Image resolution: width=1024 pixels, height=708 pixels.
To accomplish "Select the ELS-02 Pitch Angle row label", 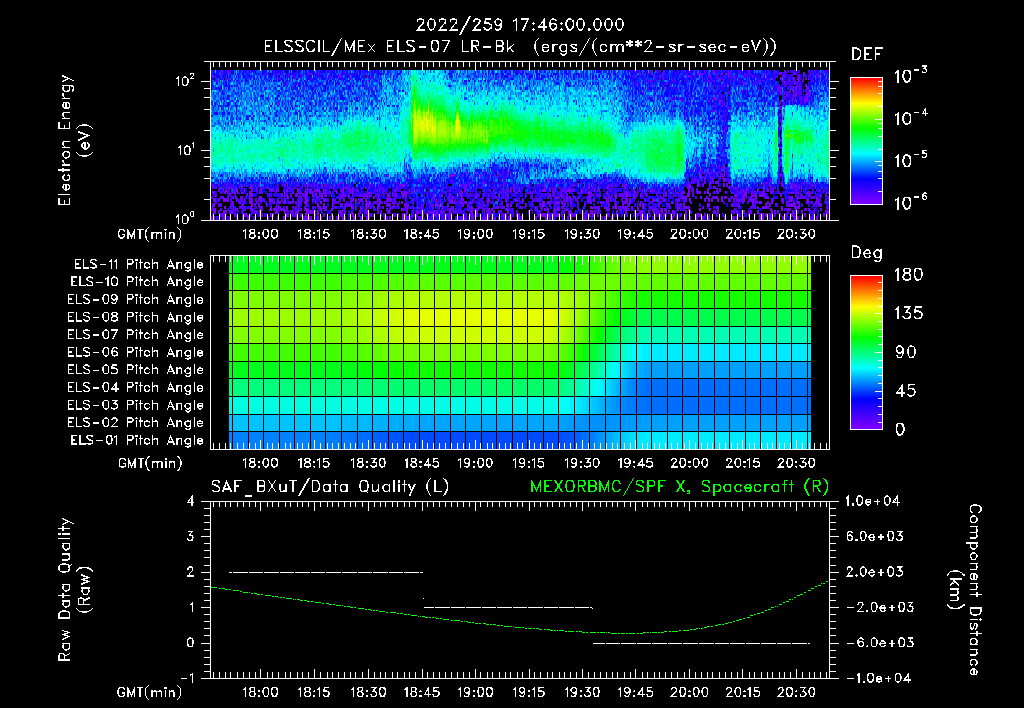I will point(136,423).
